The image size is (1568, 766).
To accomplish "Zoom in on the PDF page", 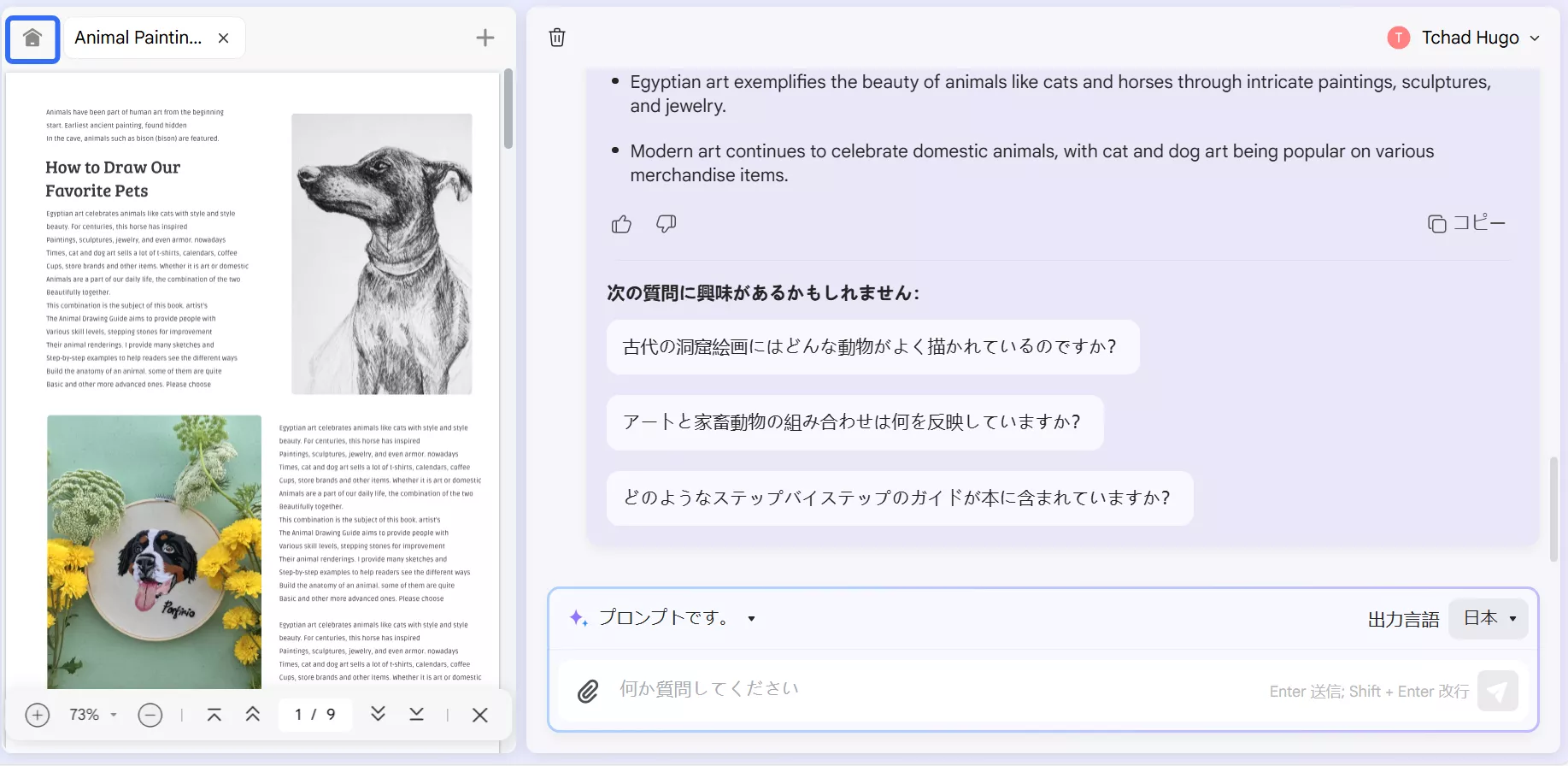I will (x=38, y=715).
